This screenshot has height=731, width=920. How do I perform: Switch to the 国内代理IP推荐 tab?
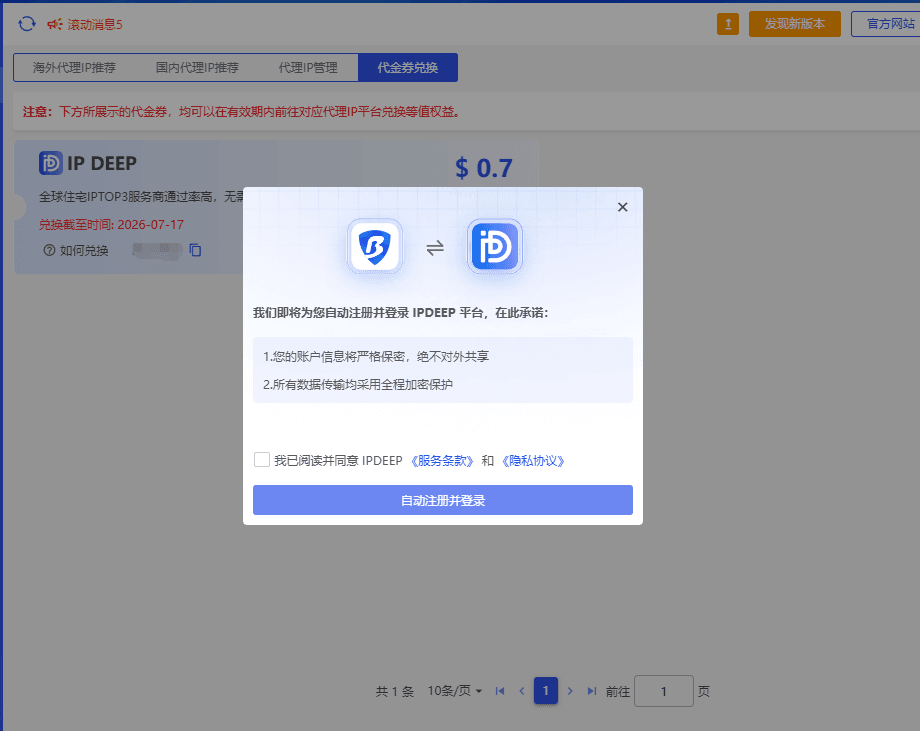coord(197,67)
